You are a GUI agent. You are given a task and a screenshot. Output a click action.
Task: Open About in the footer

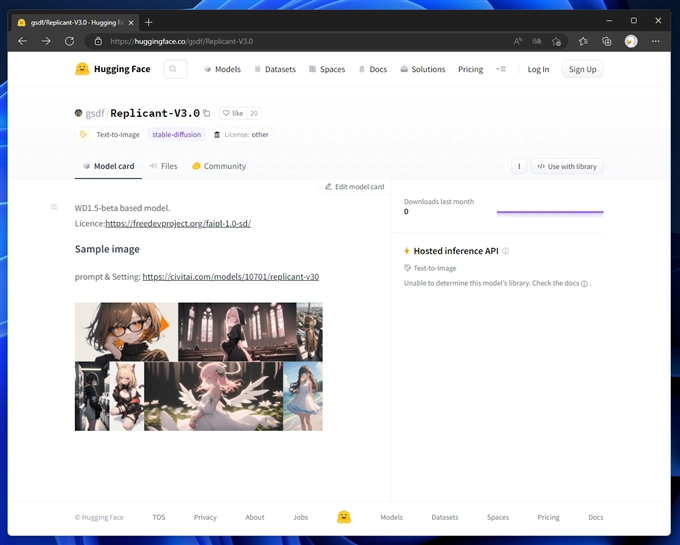pos(255,517)
